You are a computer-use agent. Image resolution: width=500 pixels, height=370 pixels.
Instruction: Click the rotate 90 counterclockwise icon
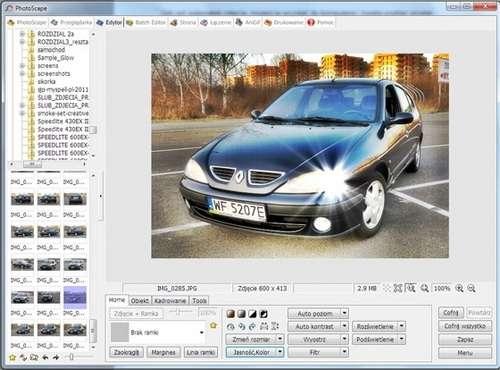(x=242, y=326)
